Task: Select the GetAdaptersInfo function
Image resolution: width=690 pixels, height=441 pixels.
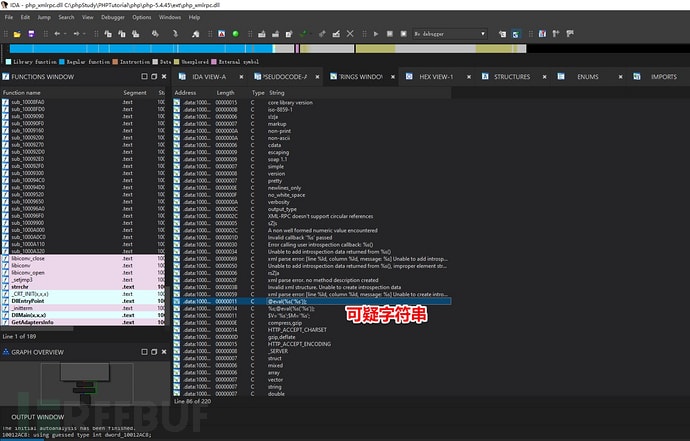Action: 83,322
